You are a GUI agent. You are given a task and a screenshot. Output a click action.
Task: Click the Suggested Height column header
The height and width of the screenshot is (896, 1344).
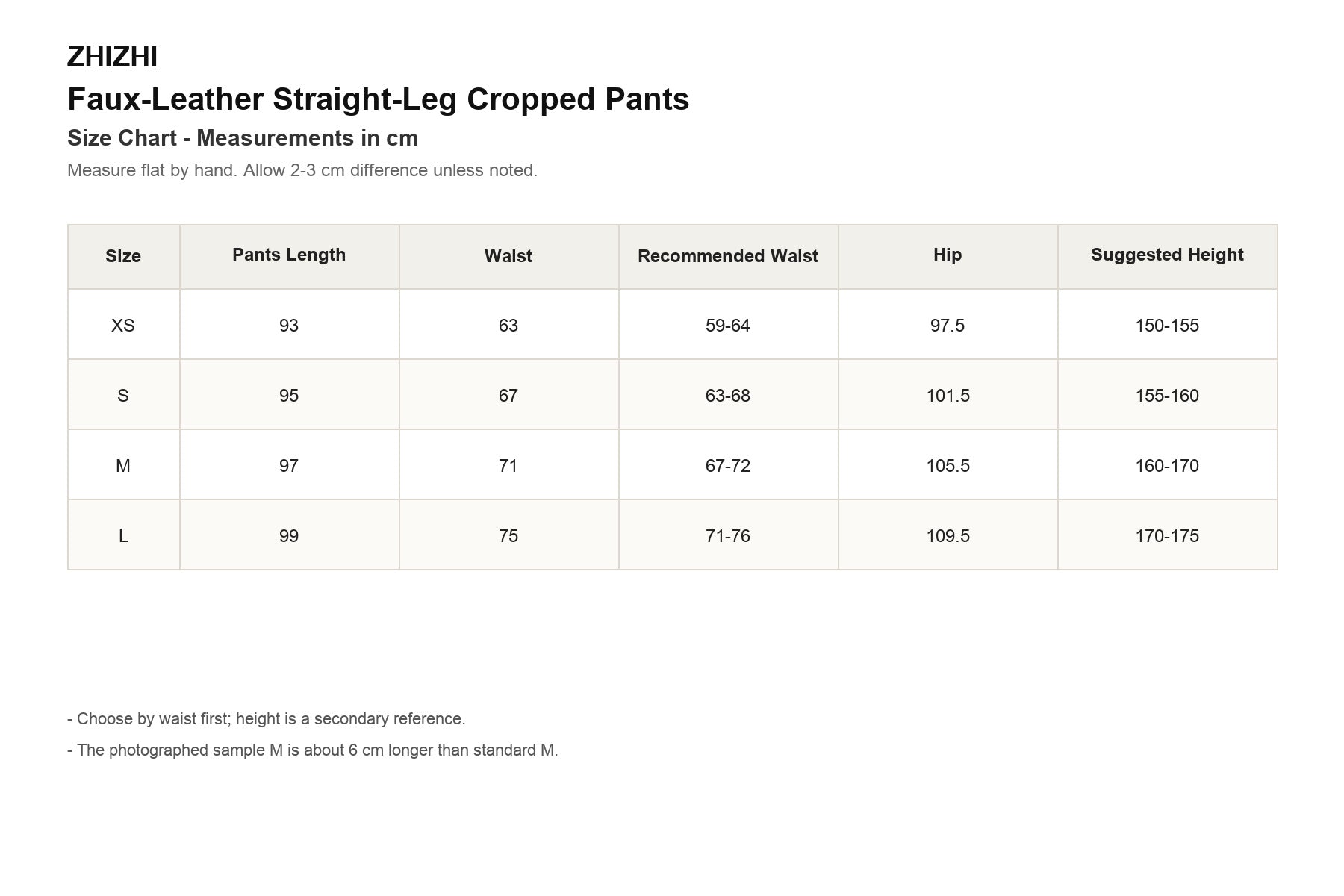tap(1167, 255)
